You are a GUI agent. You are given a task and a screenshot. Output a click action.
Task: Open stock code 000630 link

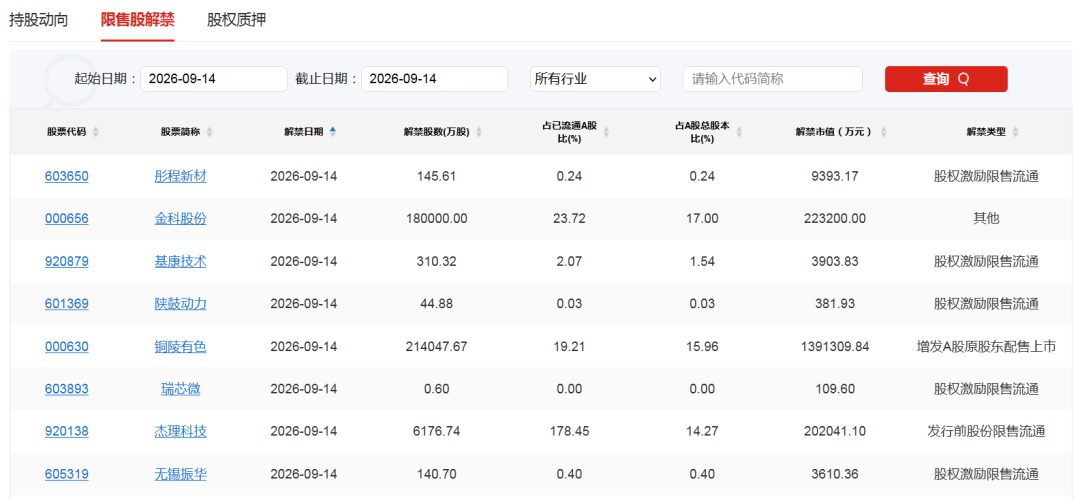67,347
